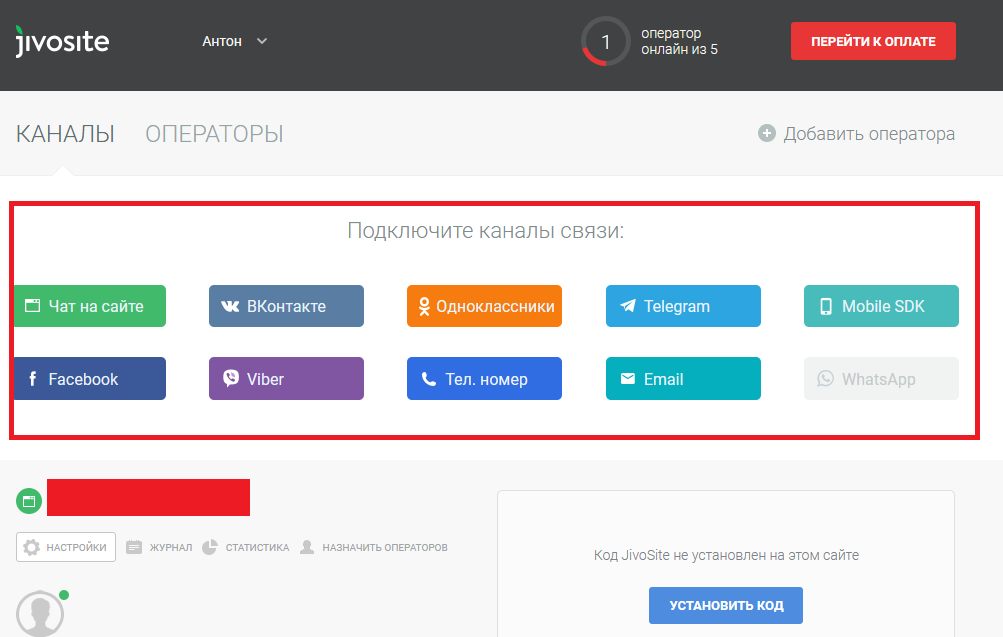Connect the Одноклассники channel
The width and height of the screenshot is (1003, 637).
tap(484, 306)
